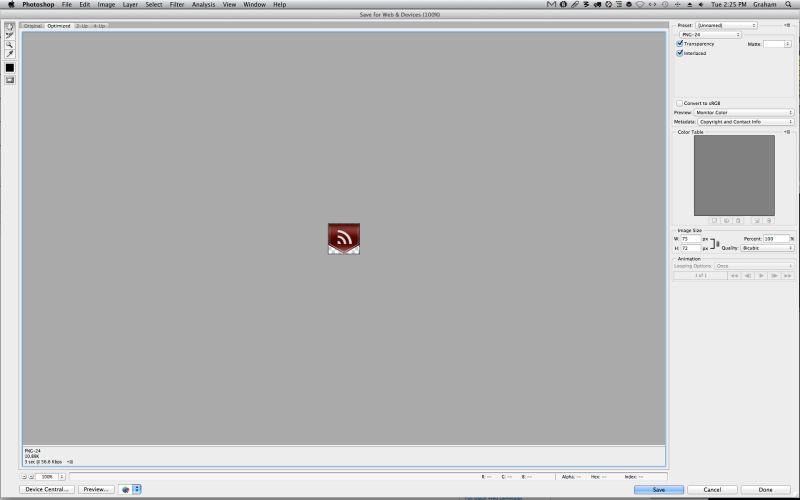The image size is (800, 500).
Task: Click the Done button
Action: pos(765,490)
